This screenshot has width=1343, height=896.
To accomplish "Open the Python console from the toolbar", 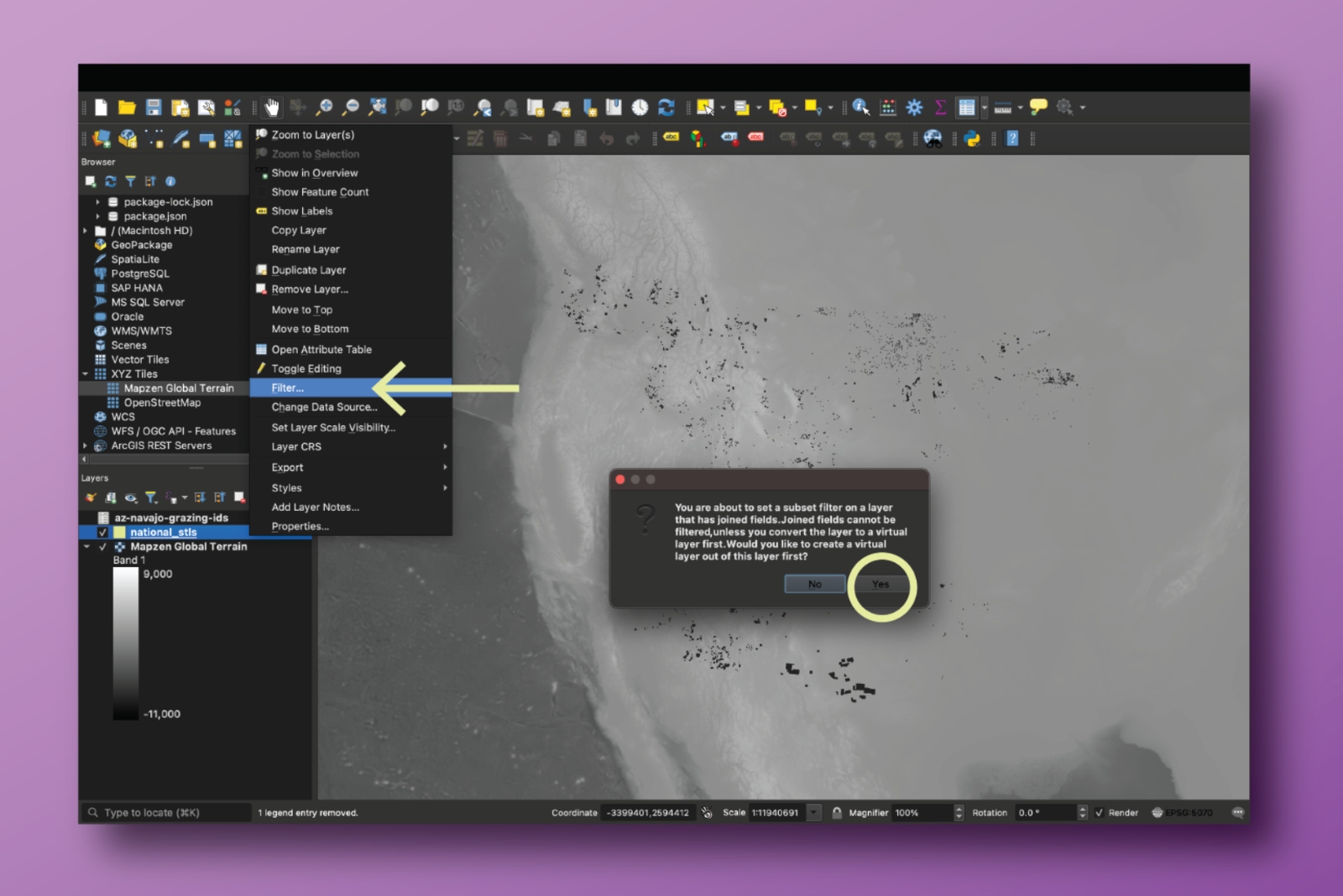I will tap(972, 139).
